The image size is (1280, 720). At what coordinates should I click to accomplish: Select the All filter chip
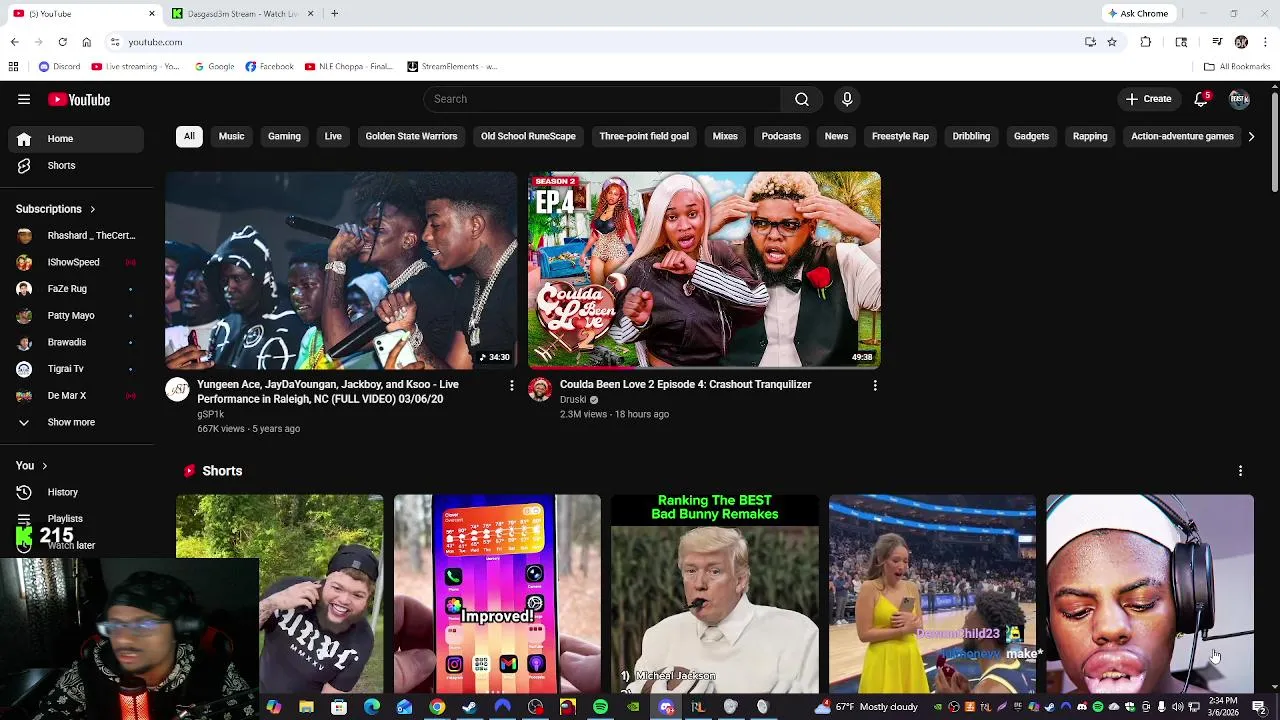pyautogui.click(x=189, y=136)
